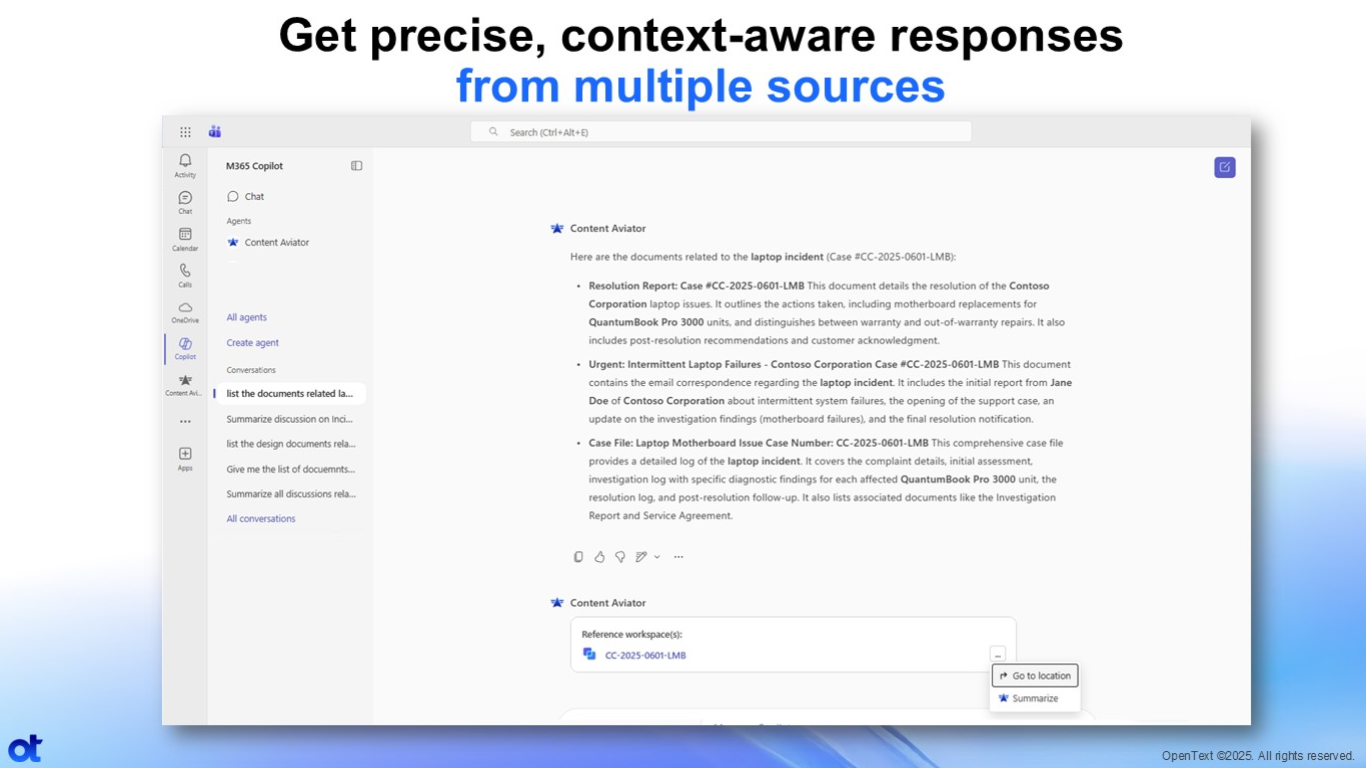Open Content Aviator app in left rail

pyautogui.click(x=185, y=385)
